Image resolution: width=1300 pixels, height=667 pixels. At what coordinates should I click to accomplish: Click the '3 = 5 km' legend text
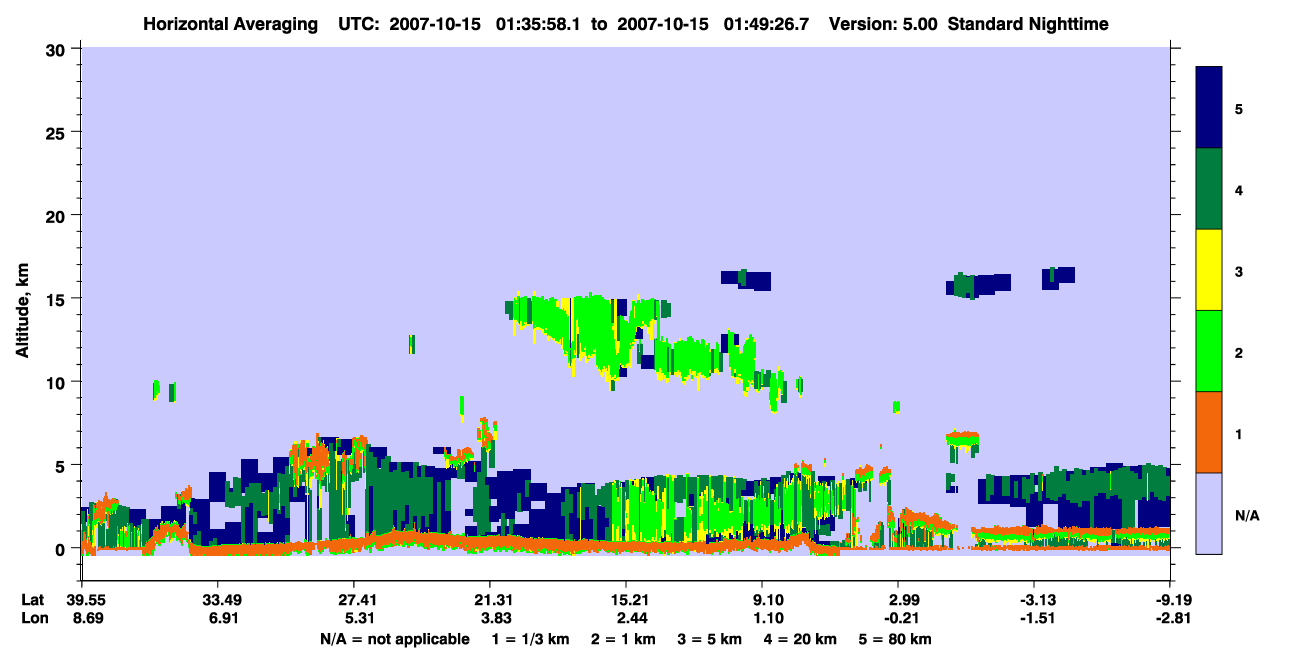pos(710,639)
